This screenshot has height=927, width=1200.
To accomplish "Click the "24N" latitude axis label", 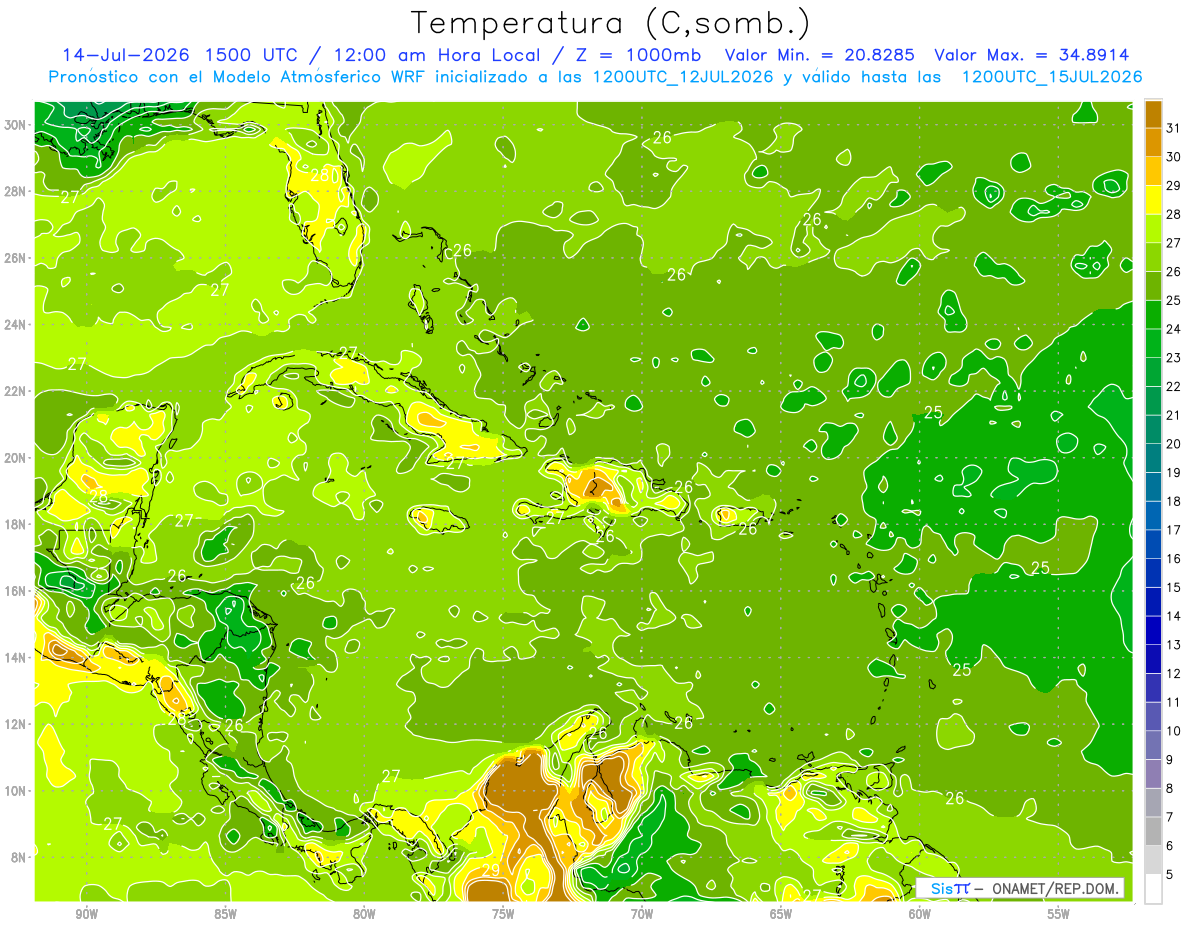I will (x=17, y=325).
